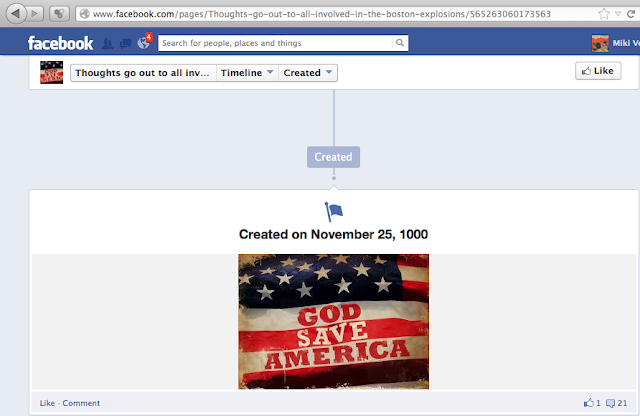640x416 pixels.
Task: Click the browser forward arrow button
Action: click(36, 13)
